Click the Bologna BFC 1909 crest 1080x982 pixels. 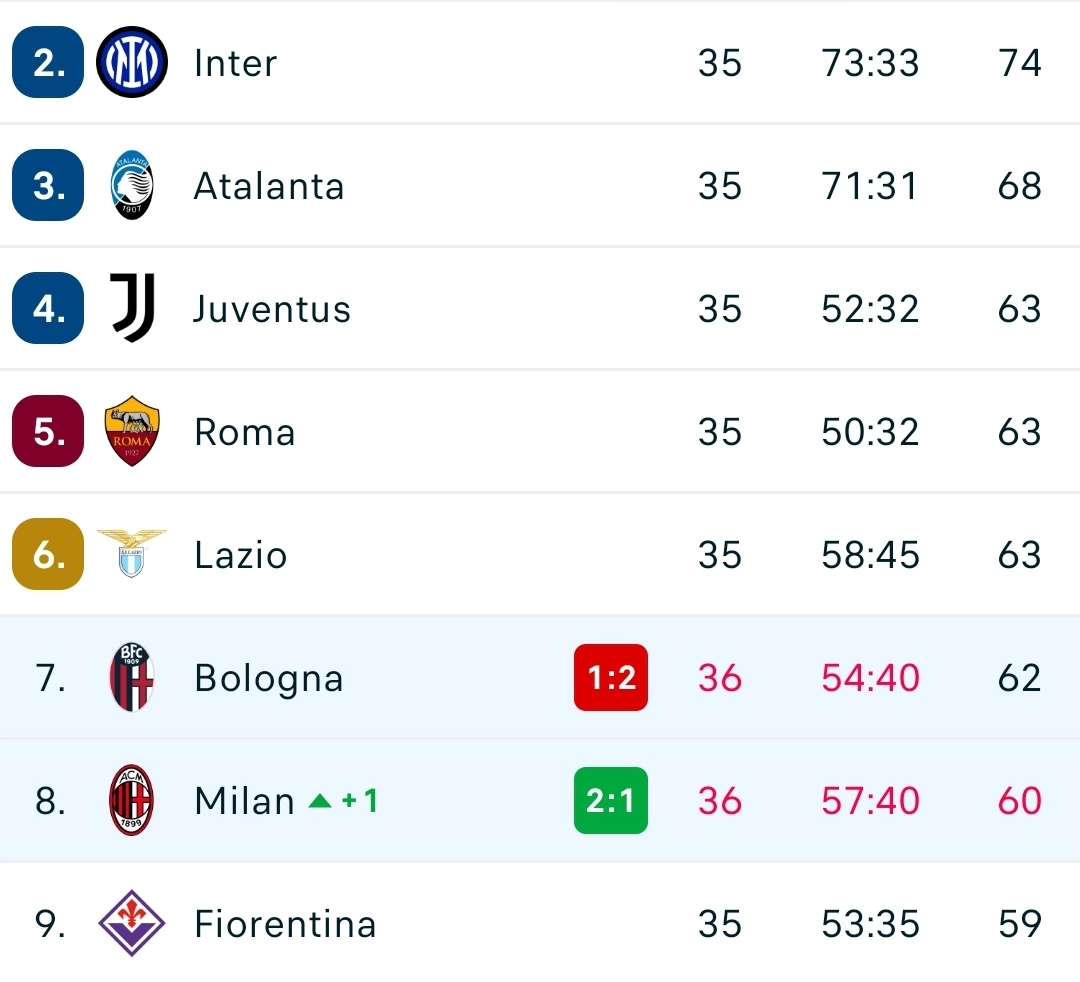coord(131,677)
